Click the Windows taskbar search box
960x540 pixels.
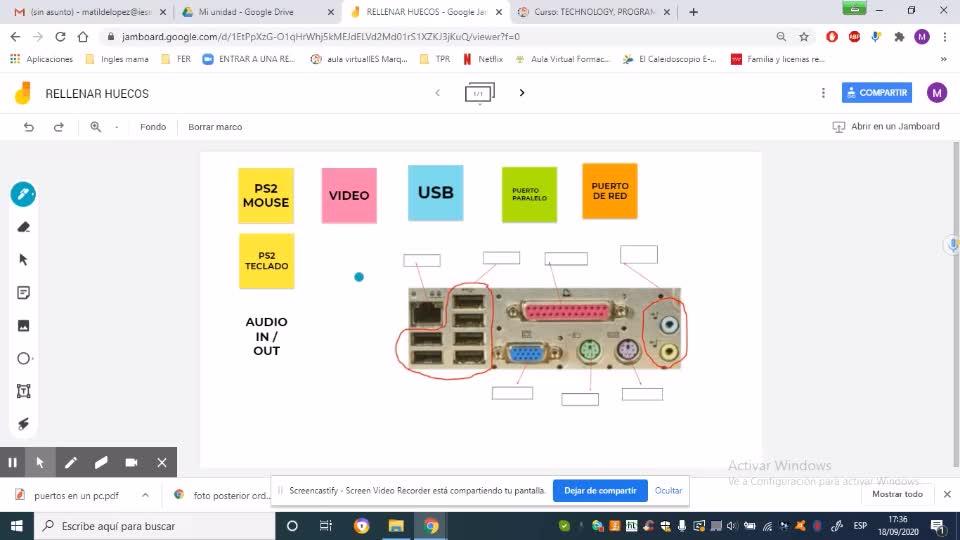[155, 526]
